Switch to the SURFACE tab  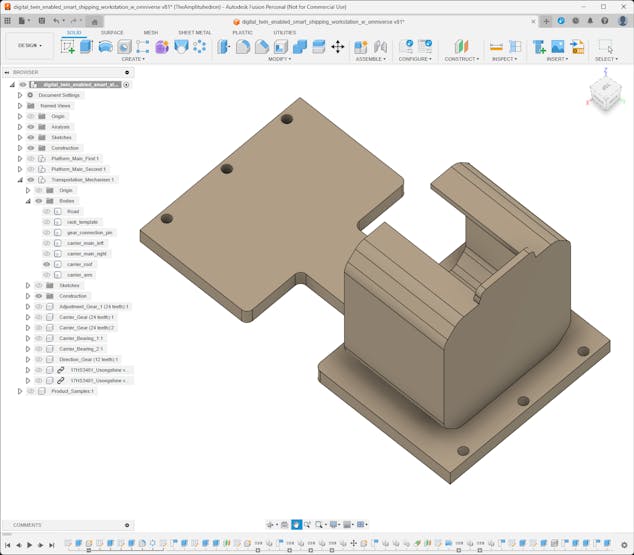click(x=112, y=33)
